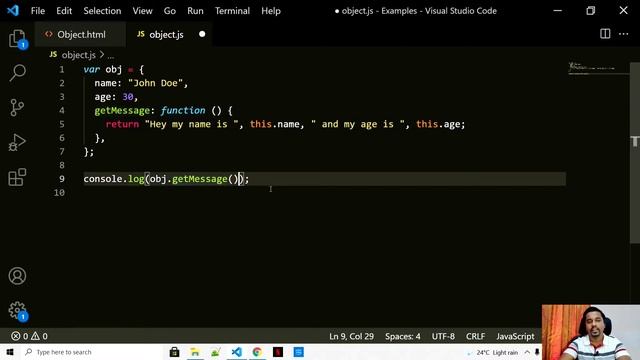Open the Terminal menu
The width and height of the screenshot is (640, 360).
(x=232, y=11)
